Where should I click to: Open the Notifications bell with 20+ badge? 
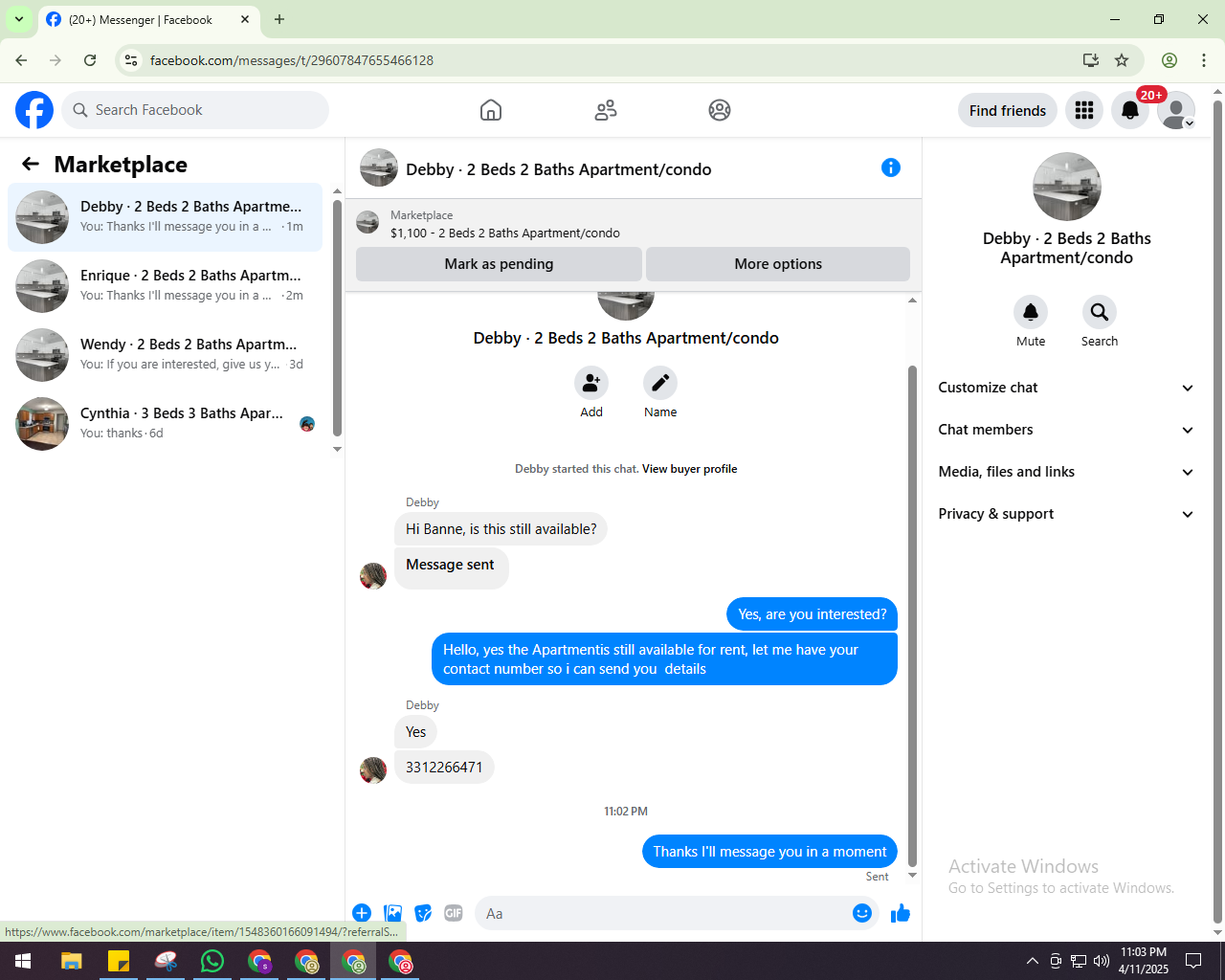(x=1130, y=110)
